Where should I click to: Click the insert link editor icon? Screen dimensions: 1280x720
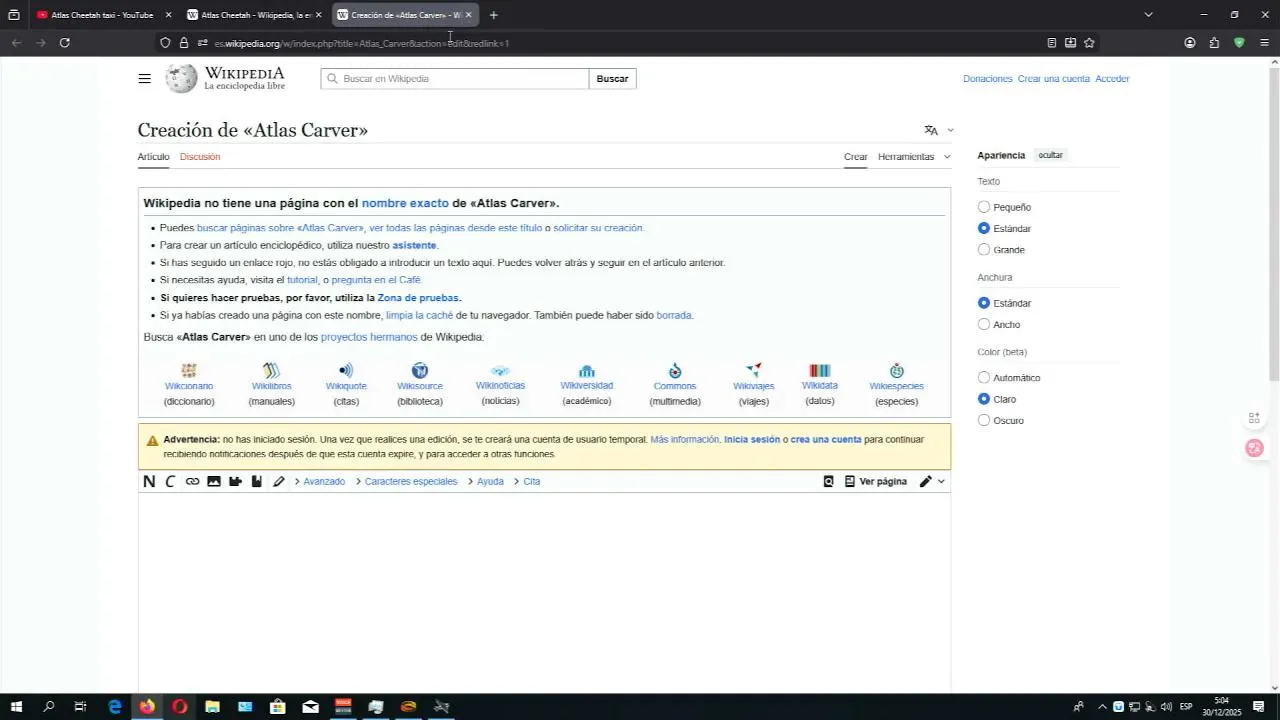click(x=192, y=481)
